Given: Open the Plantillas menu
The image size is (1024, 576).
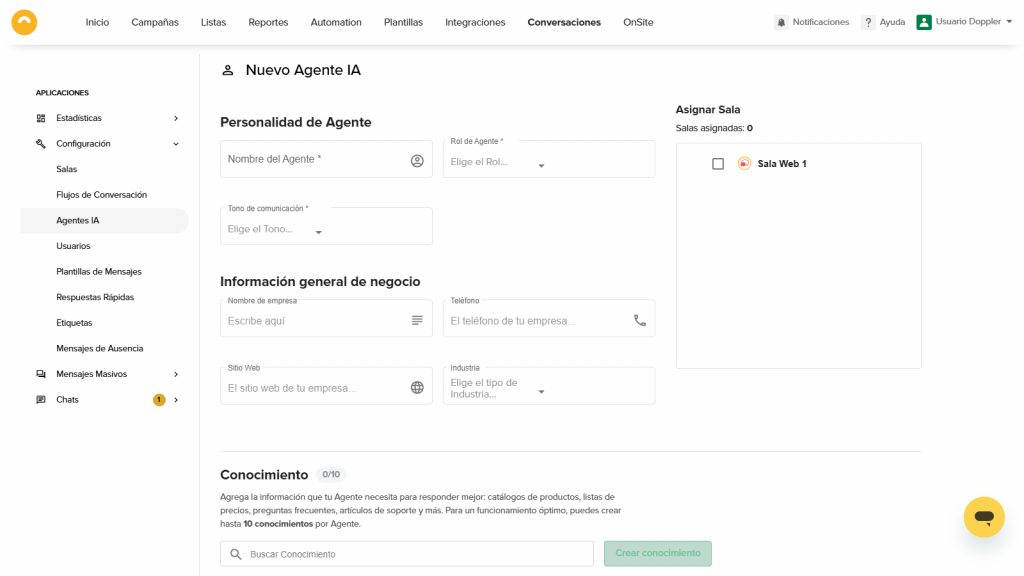Looking at the screenshot, I should pyautogui.click(x=403, y=22).
